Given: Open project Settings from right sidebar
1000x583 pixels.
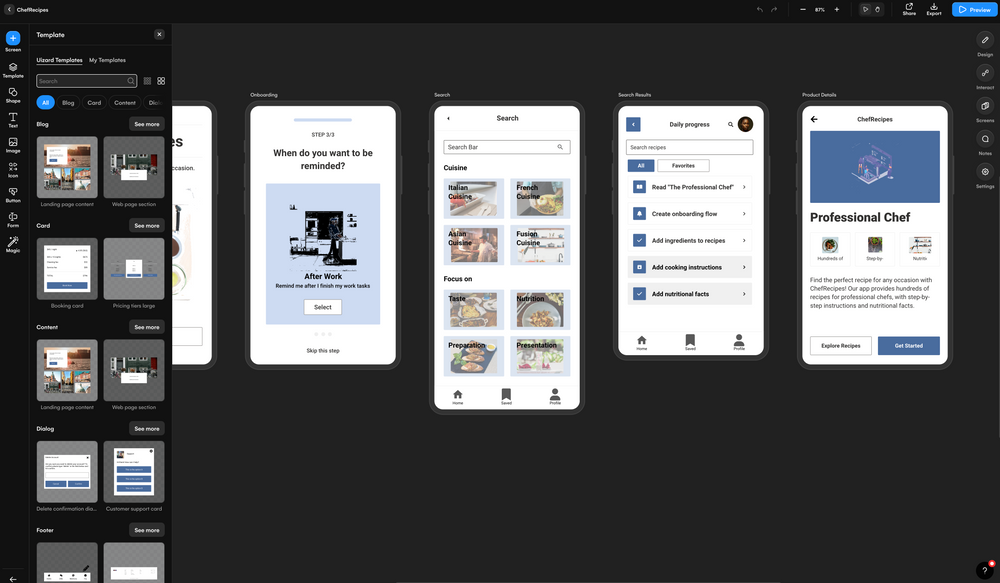Looking at the screenshot, I should coord(984,172).
